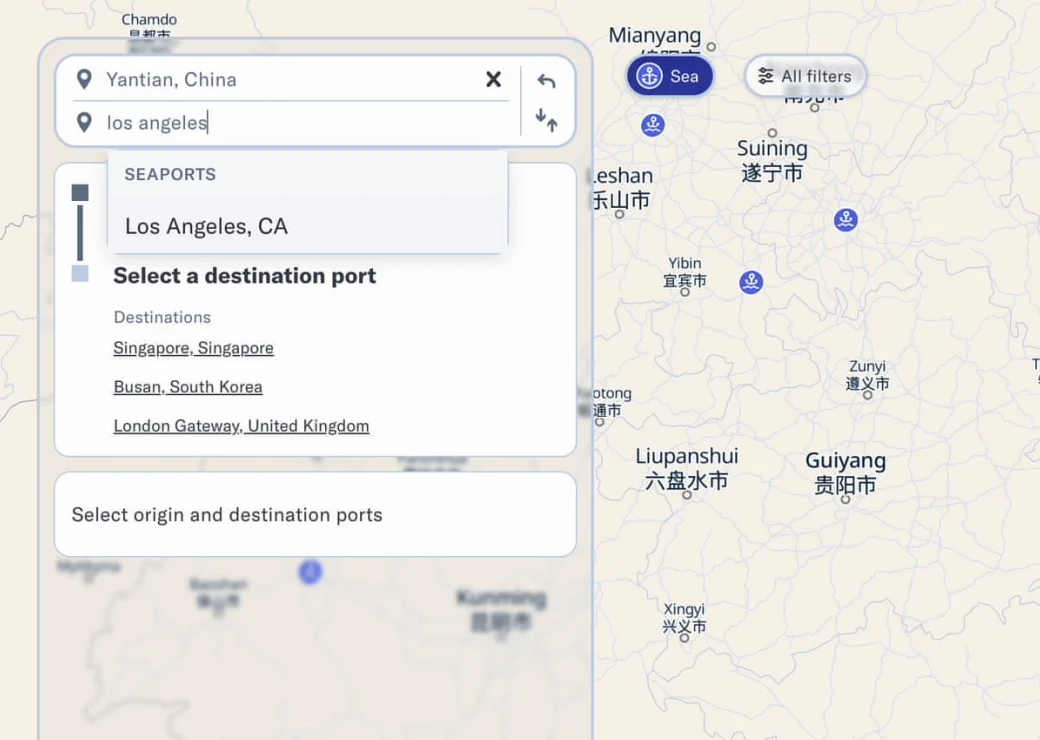Viewport: 1040px width, 740px height.
Task: Click the Guiyang city label on map
Action: [845, 460]
